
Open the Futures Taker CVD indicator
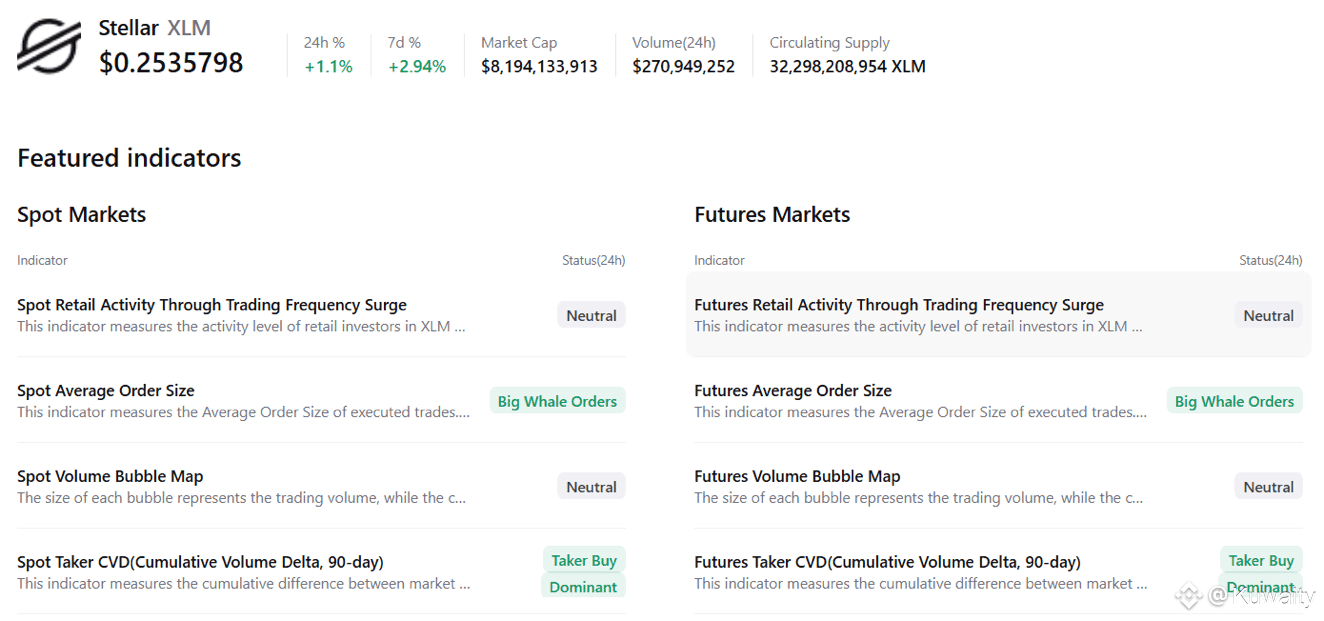(887, 562)
